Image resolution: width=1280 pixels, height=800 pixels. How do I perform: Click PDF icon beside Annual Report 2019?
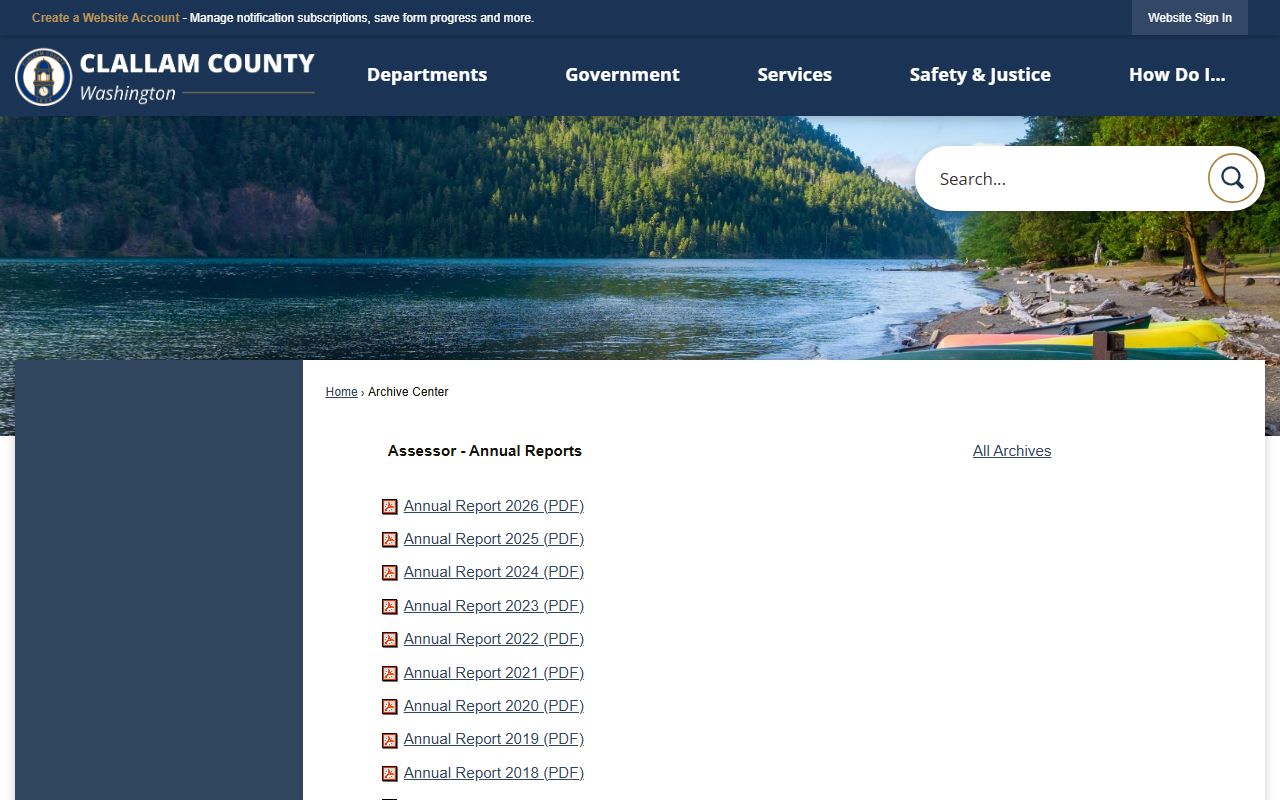point(390,741)
